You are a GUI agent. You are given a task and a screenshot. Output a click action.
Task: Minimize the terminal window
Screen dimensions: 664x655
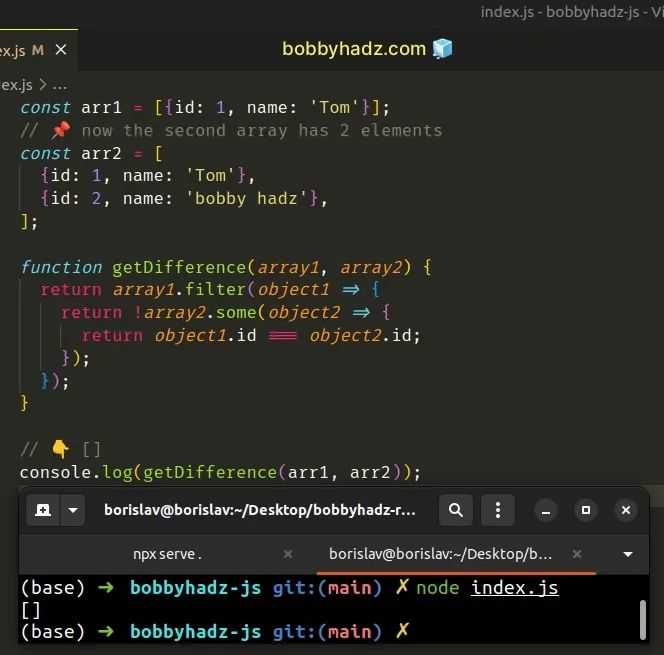pos(546,510)
